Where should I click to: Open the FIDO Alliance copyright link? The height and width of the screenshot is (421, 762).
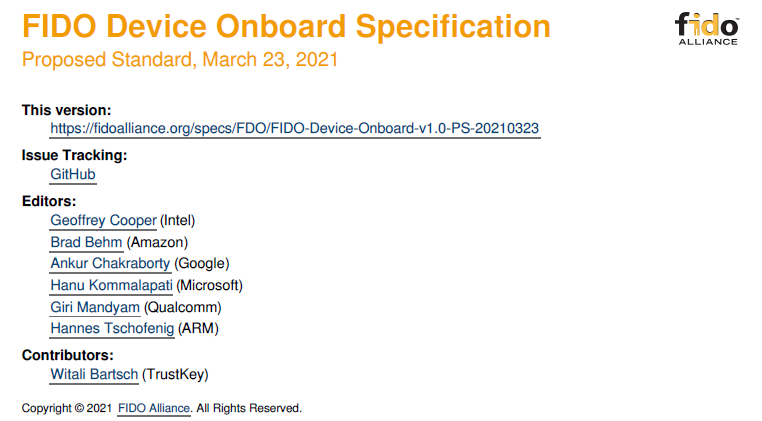(x=154, y=408)
